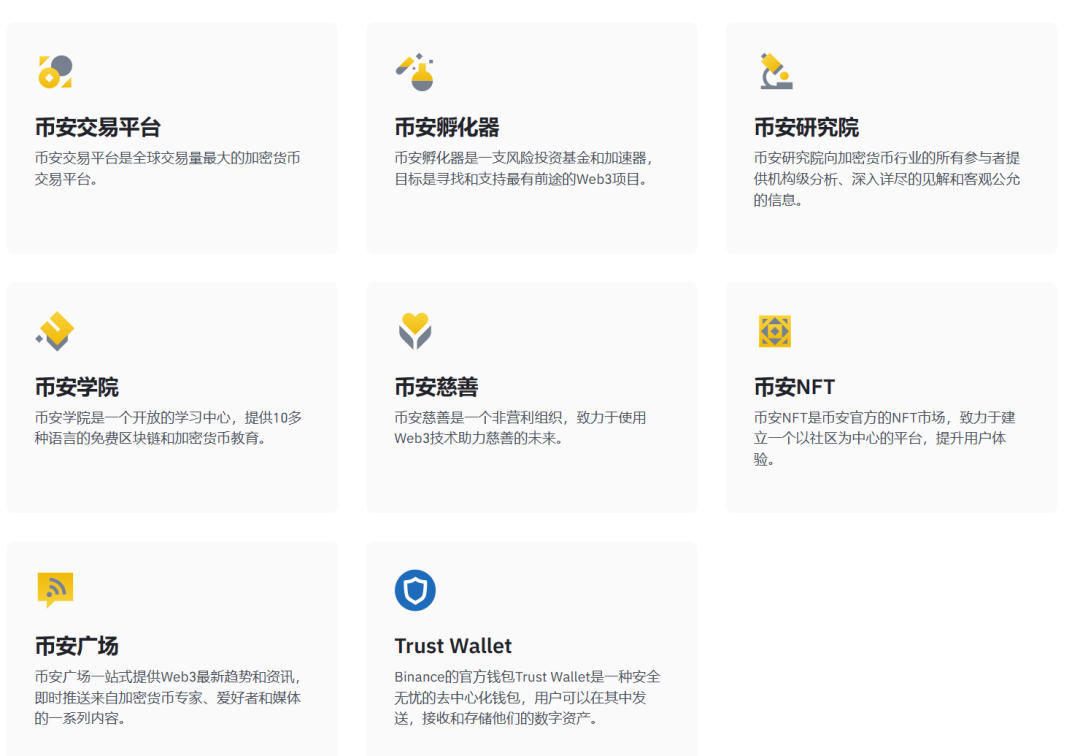Select the 币安研究院 heading

(806, 128)
